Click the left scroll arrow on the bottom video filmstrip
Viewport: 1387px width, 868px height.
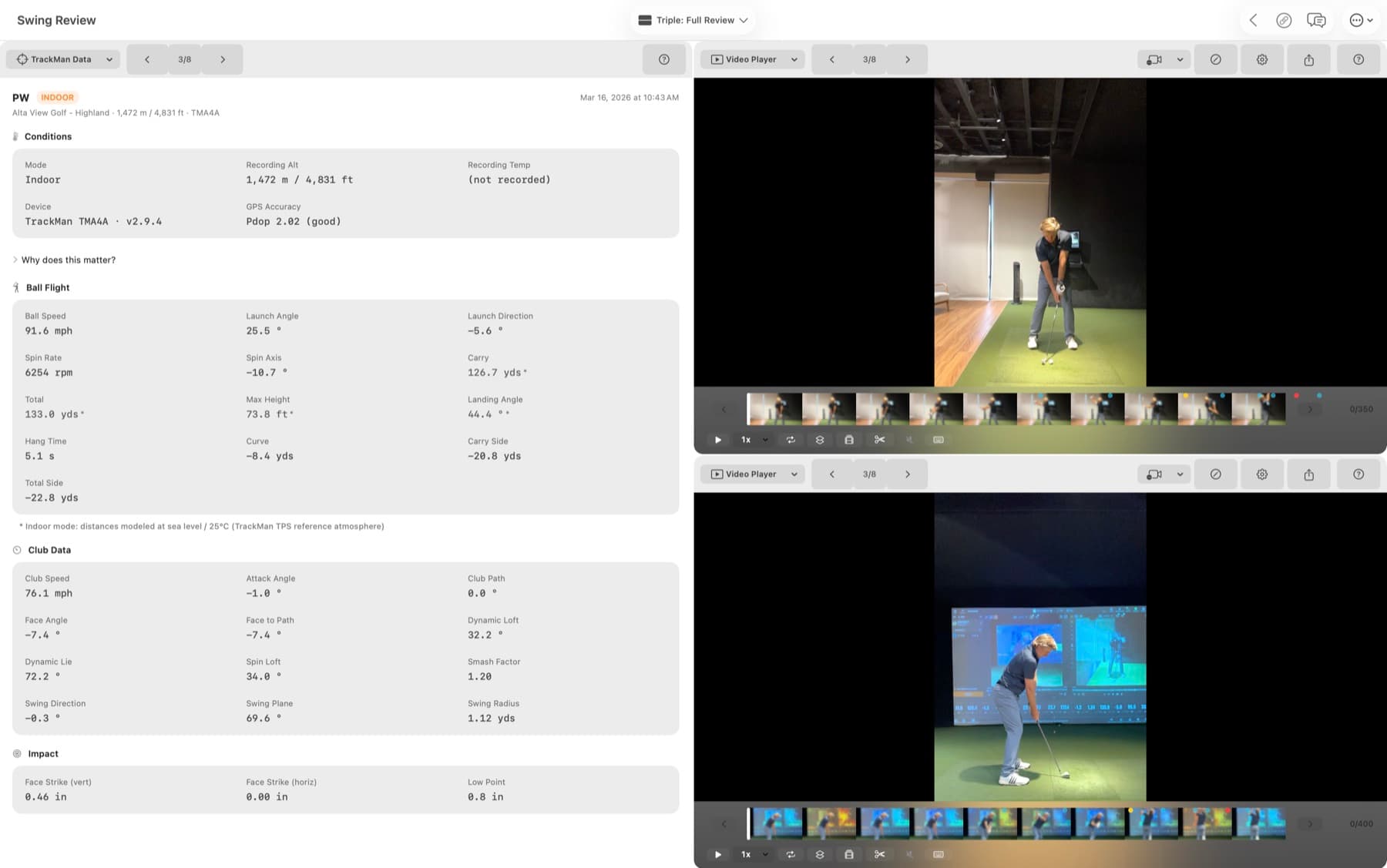(x=724, y=823)
